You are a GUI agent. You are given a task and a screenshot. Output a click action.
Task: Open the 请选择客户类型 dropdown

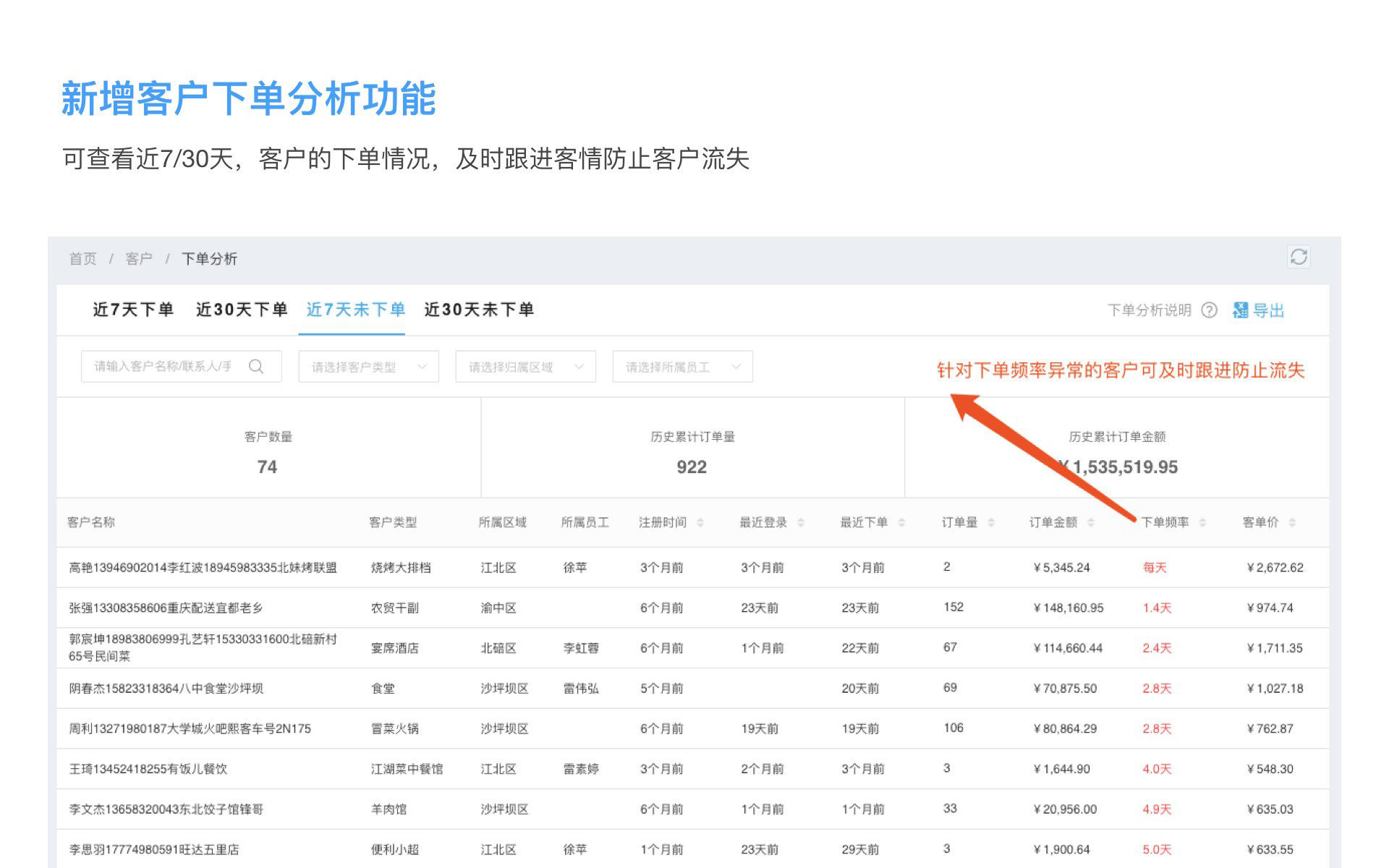click(368, 367)
